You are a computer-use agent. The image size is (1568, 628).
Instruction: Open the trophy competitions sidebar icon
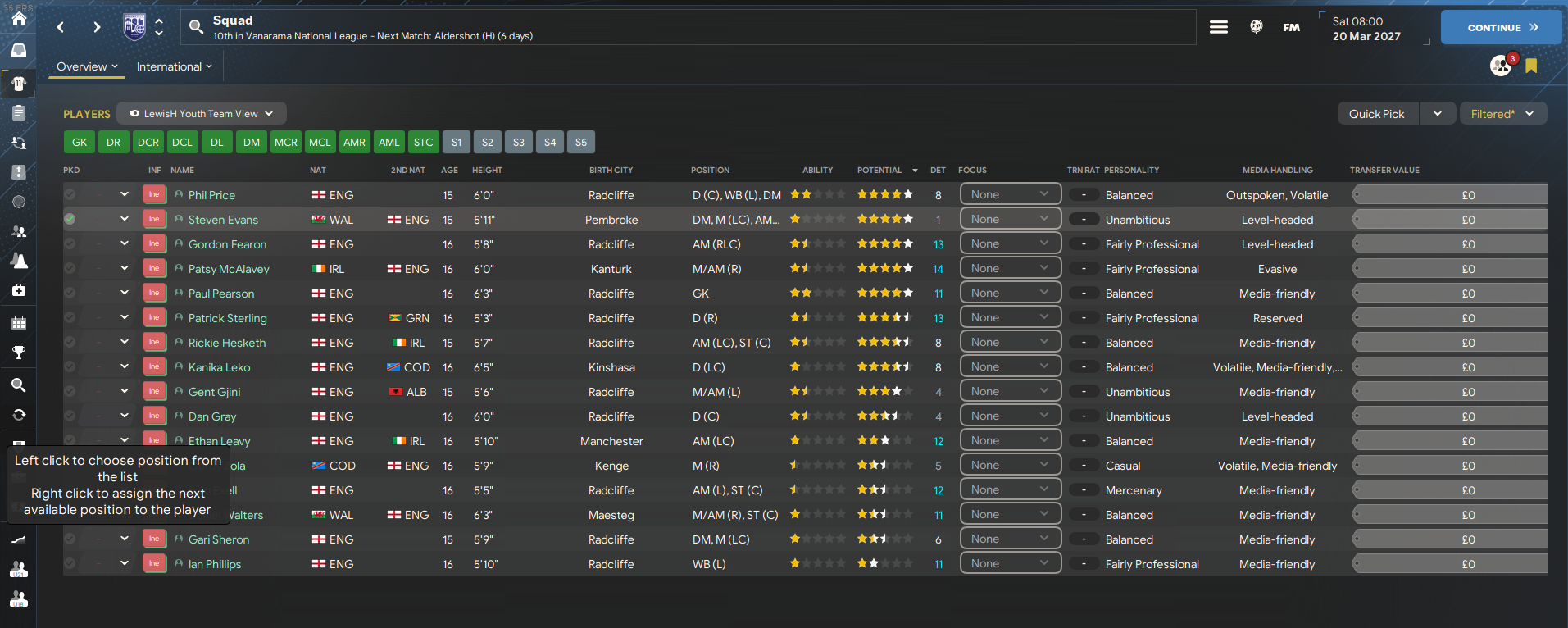pyautogui.click(x=18, y=353)
